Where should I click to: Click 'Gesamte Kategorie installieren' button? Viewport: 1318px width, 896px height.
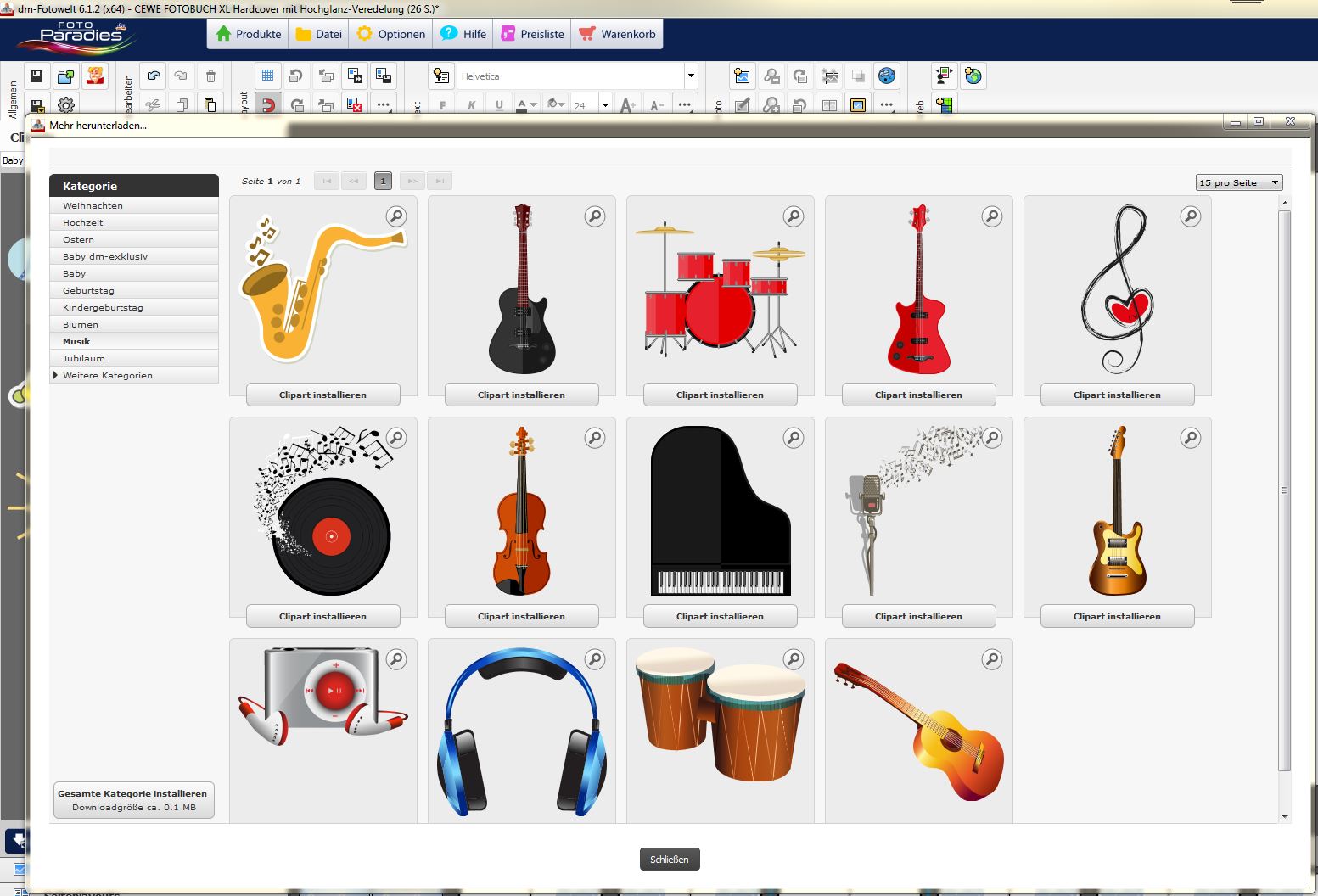click(x=133, y=800)
